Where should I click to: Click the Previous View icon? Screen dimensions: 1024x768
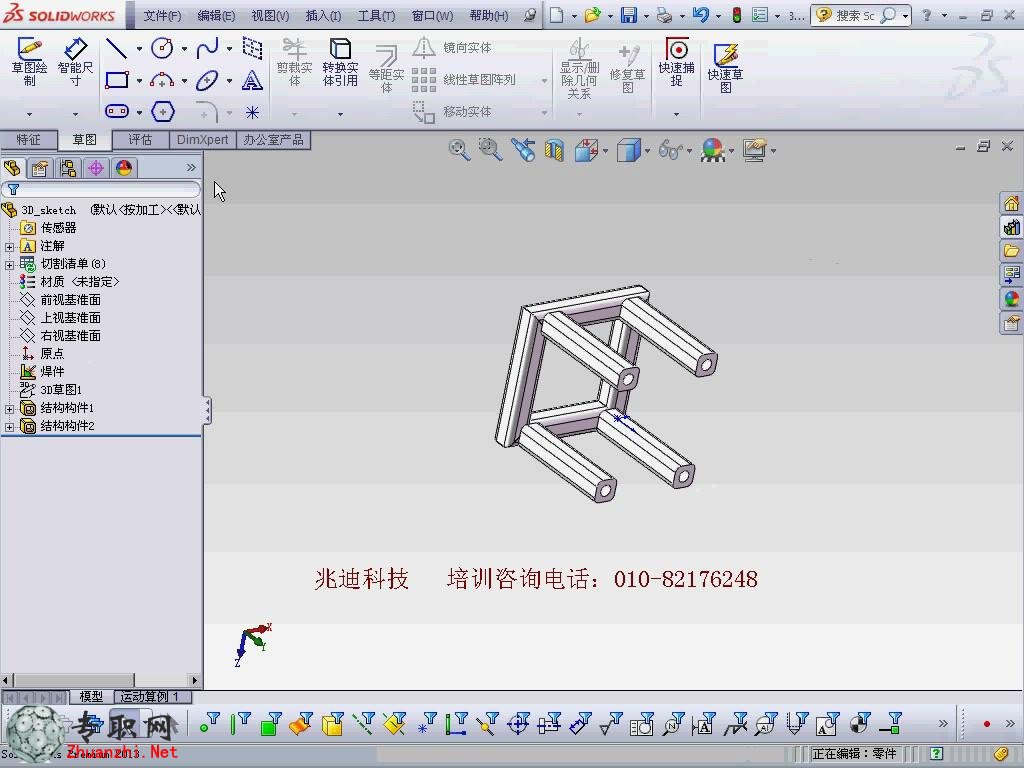[x=523, y=150]
